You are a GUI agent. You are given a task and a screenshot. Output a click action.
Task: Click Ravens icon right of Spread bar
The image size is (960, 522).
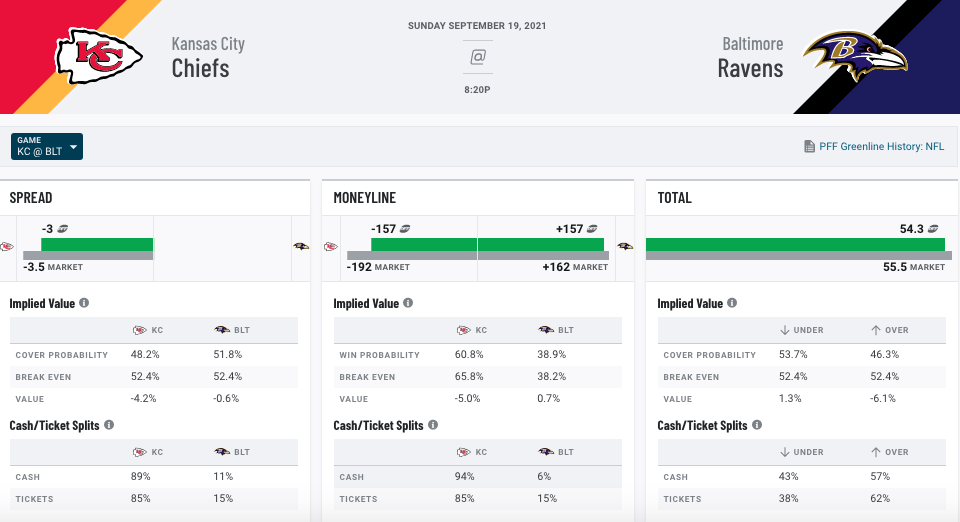tap(301, 247)
